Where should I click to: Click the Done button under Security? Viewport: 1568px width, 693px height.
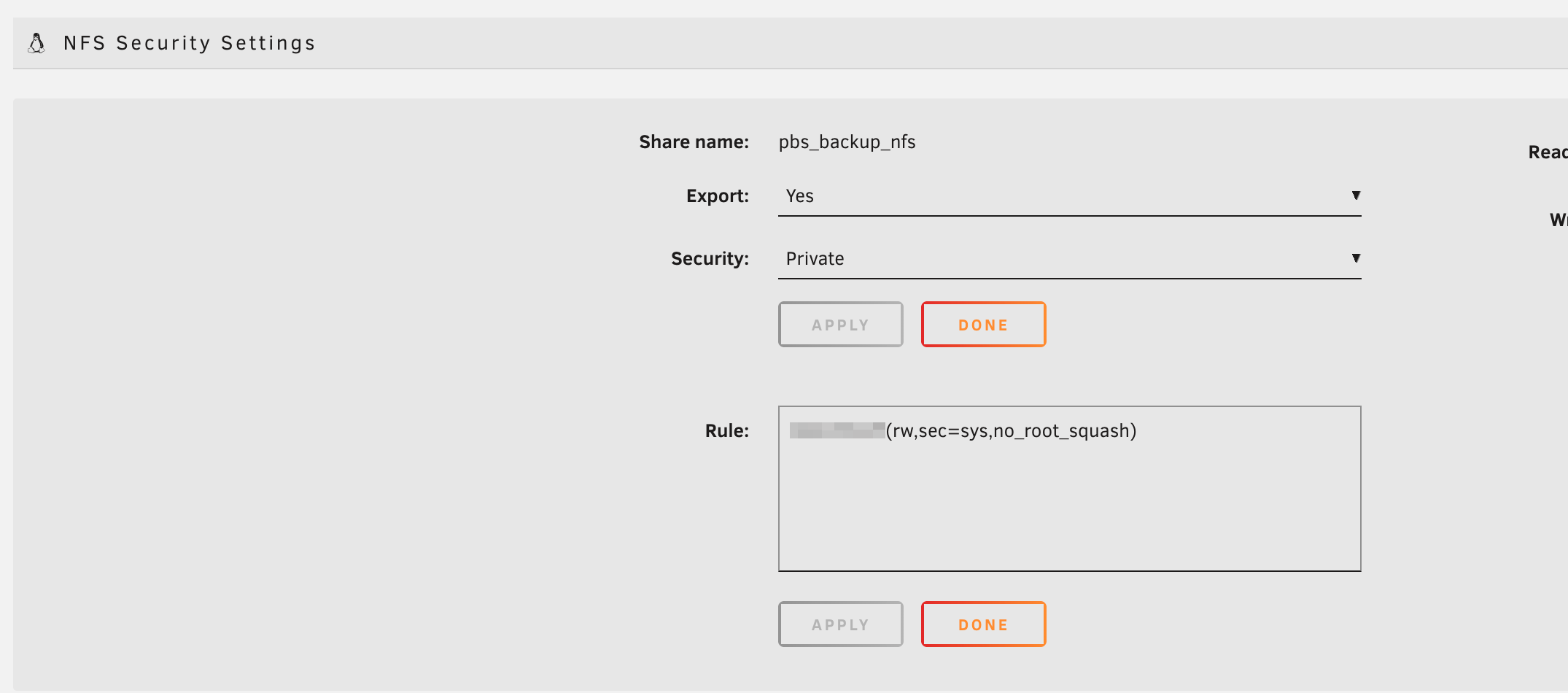click(x=983, y=324)
